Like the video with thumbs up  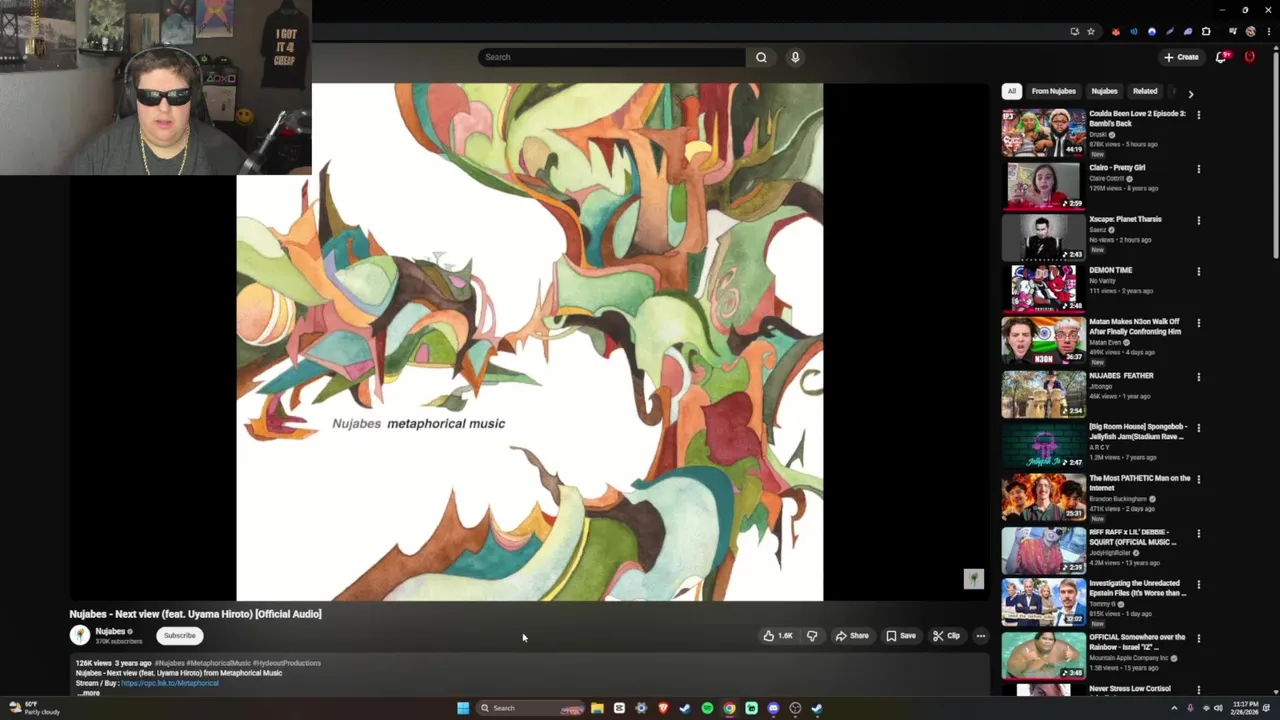[x=778, y=635]
